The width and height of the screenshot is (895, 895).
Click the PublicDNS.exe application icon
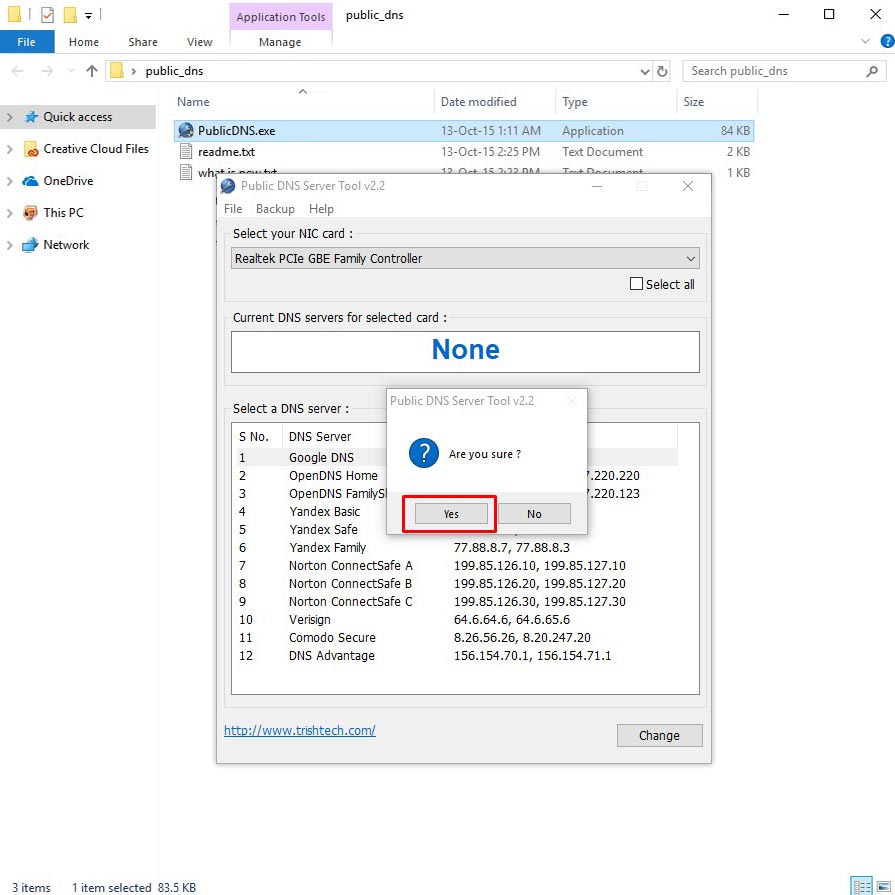point(185,131)
